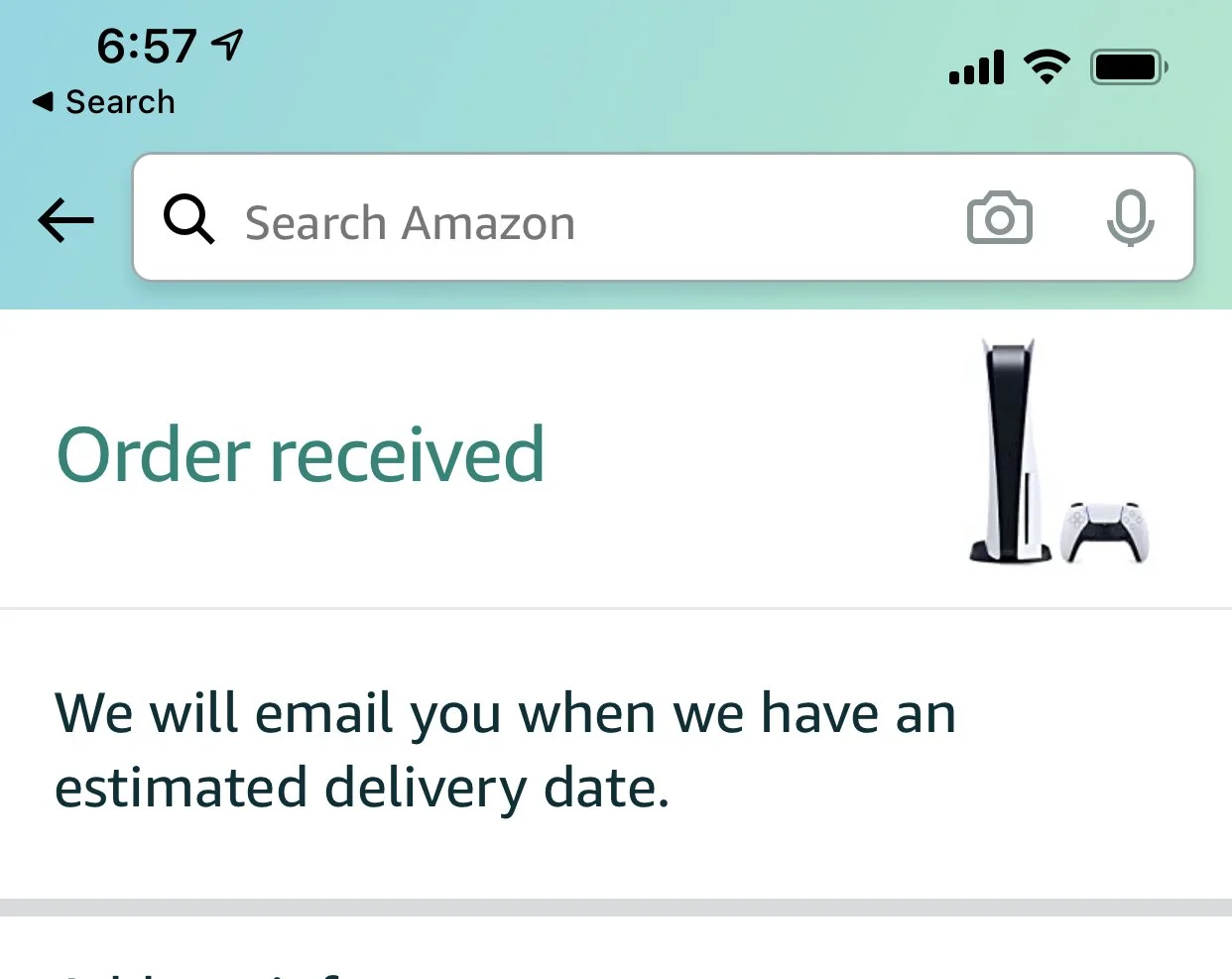Tap the Wi-Fi status icon
This screenshot has width=1232, height=979.
point(1047,67)
